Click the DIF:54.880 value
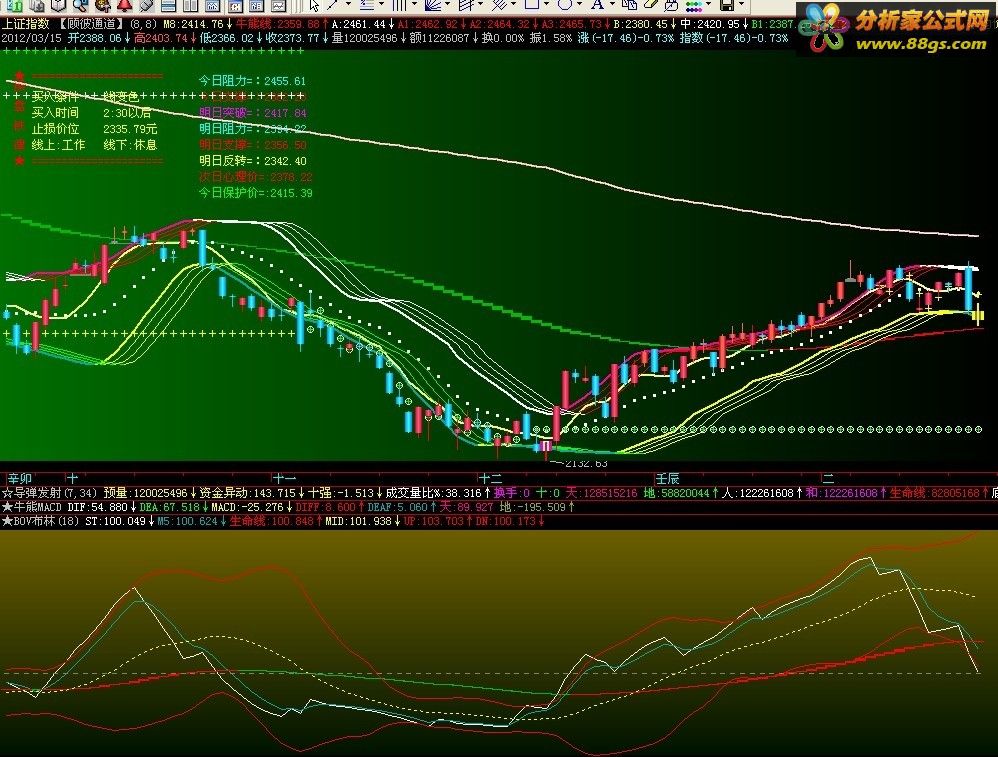The width and height of the screenshot is (998, 757). click(x=97, y=507)
